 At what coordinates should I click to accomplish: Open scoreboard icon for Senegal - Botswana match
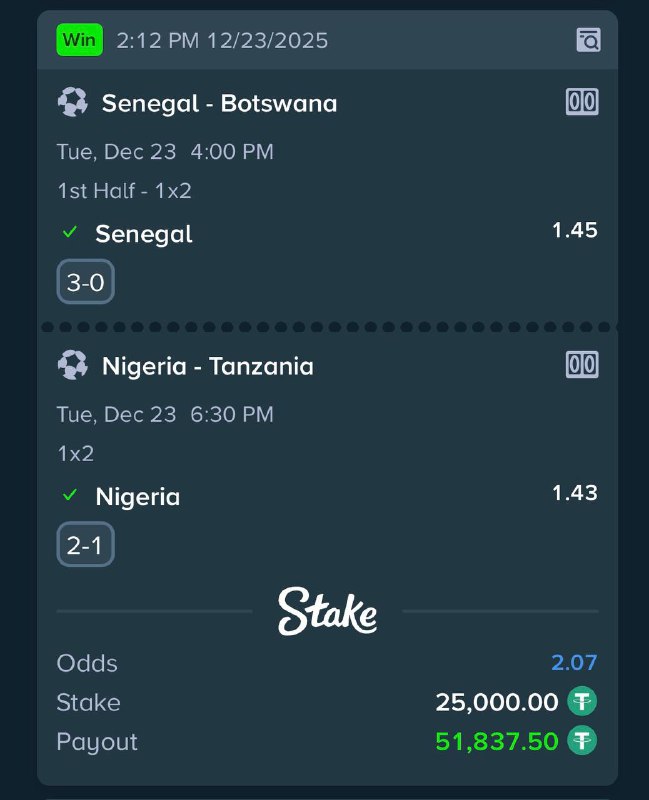tap(582, 102)
